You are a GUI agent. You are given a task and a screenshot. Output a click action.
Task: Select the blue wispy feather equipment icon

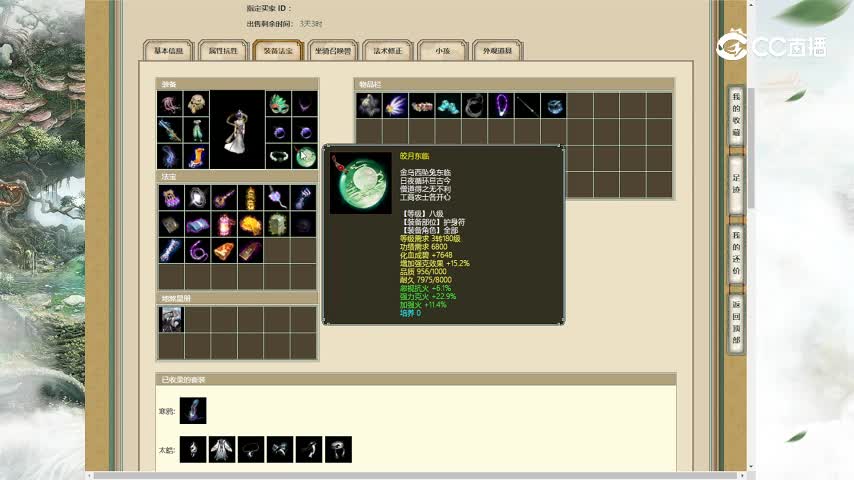170,156
